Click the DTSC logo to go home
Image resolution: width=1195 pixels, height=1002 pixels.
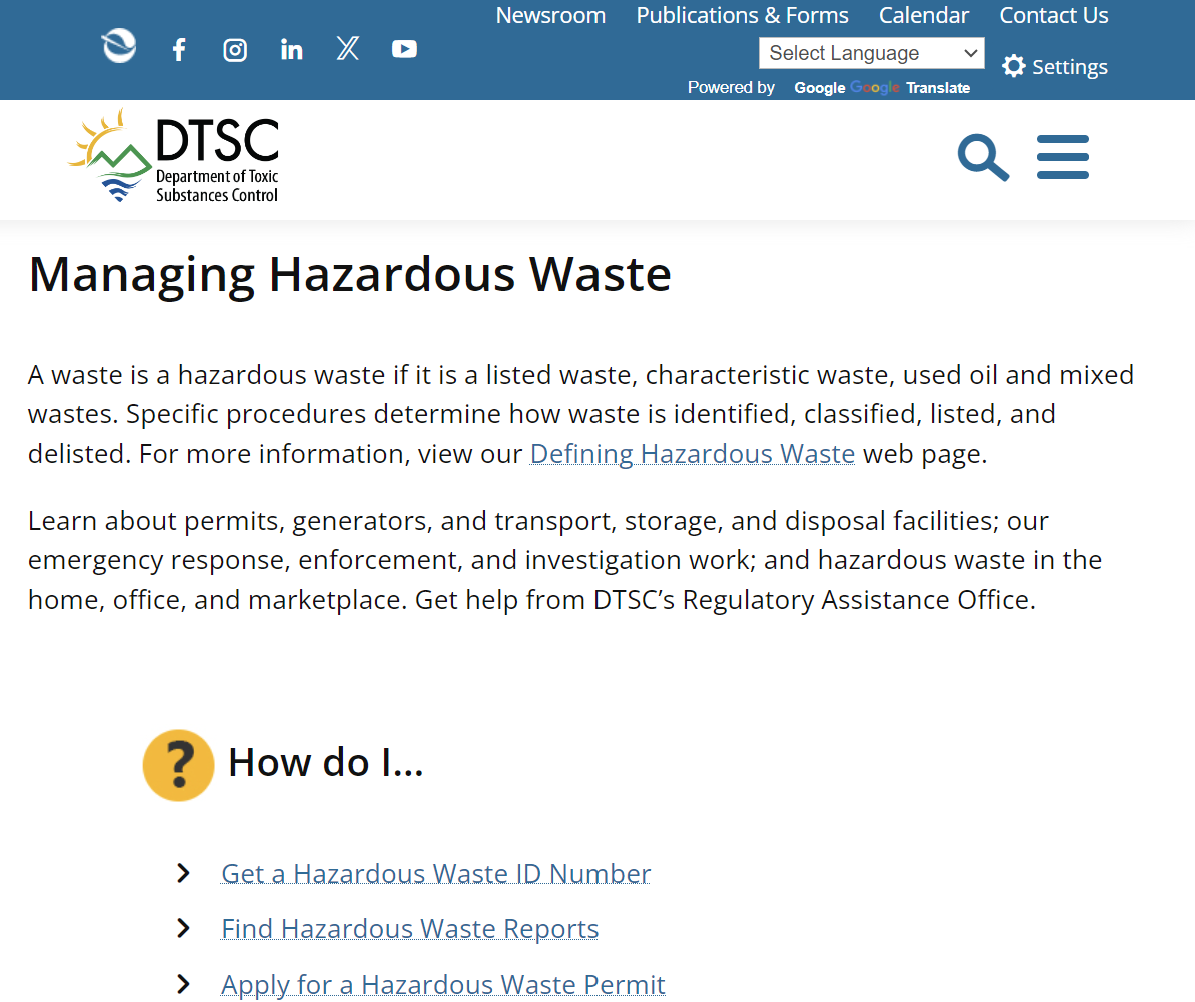tap(175, 157)
